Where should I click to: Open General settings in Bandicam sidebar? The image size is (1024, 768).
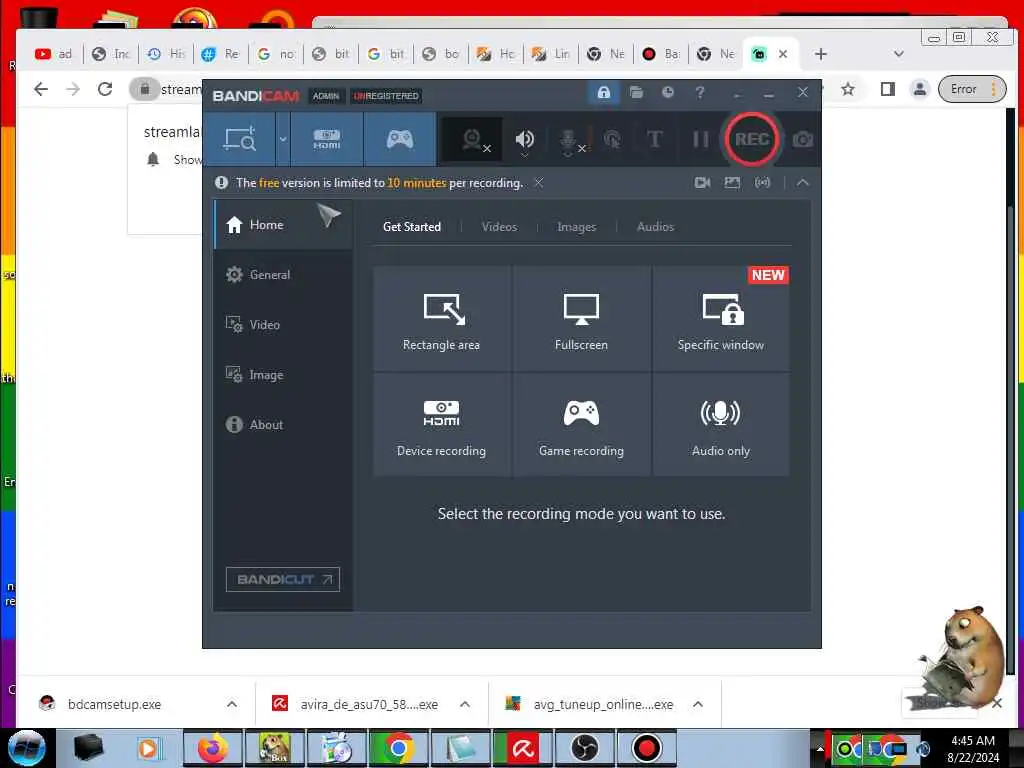coord(283,274)
